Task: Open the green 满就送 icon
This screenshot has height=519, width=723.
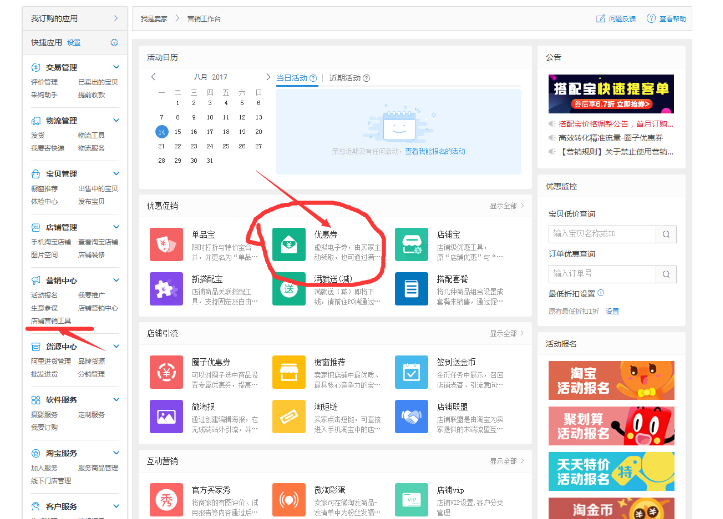Action: pyautogui.click(x=289, y=289)
